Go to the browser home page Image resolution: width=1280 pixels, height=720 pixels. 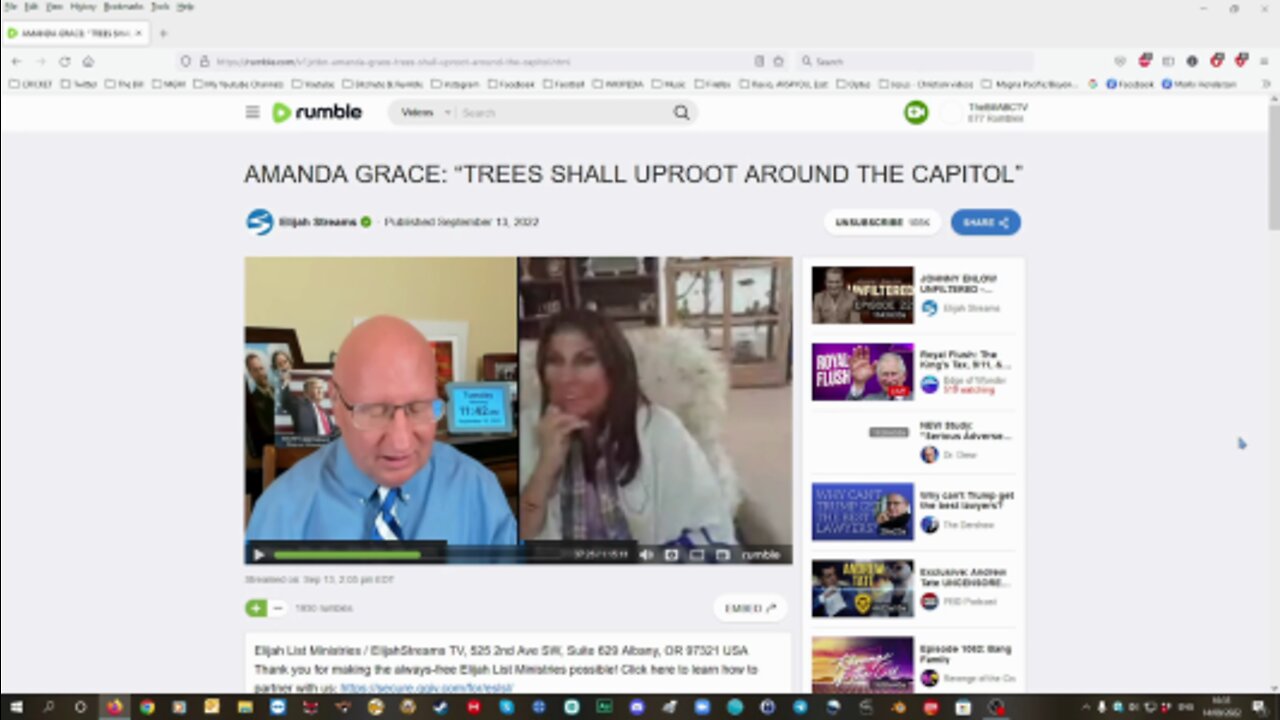click(88, 61)
